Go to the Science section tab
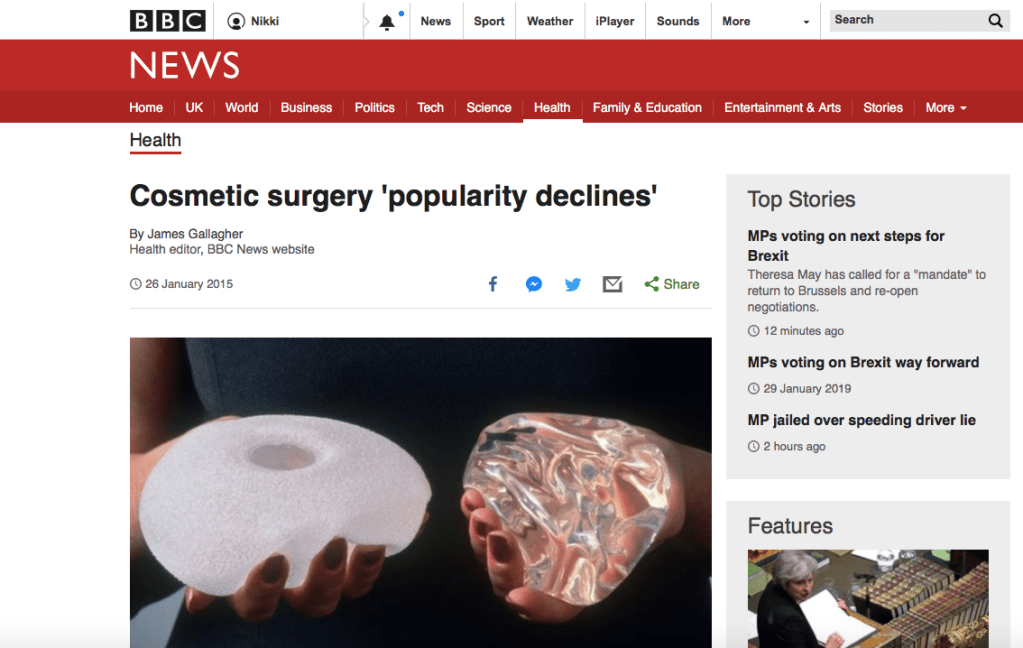1023x648 pixels. pyautogui.click(x=489, y=107)
